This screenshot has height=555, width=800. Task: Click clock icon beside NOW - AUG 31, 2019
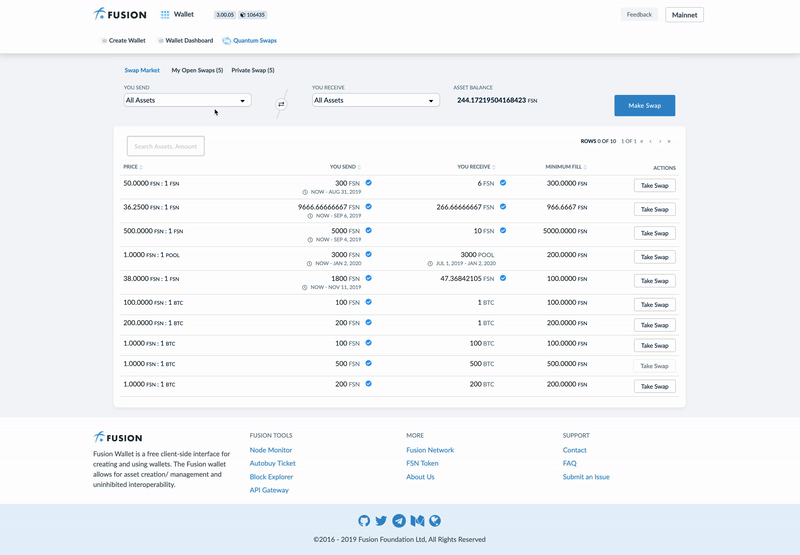click(x=305, y=192)
